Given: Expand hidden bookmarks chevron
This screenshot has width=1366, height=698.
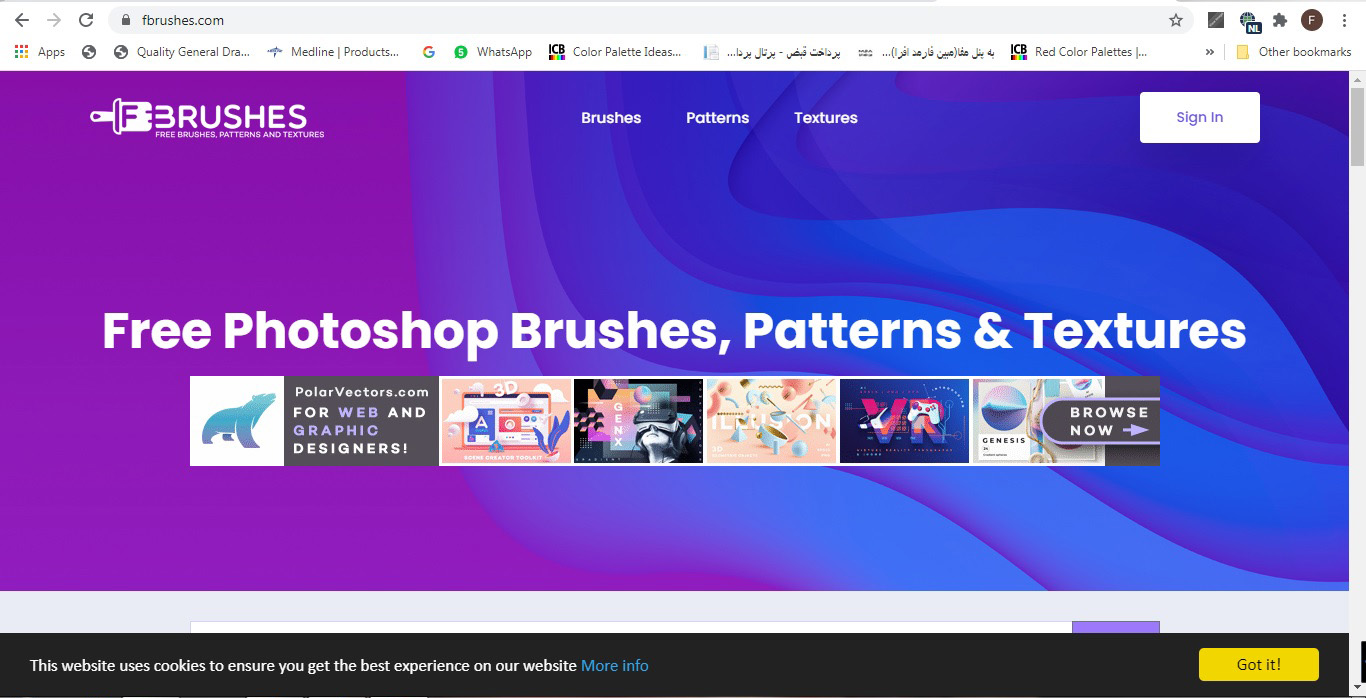Looking at the screenshot, I should pyautogui.click(x=1210, y=52).
